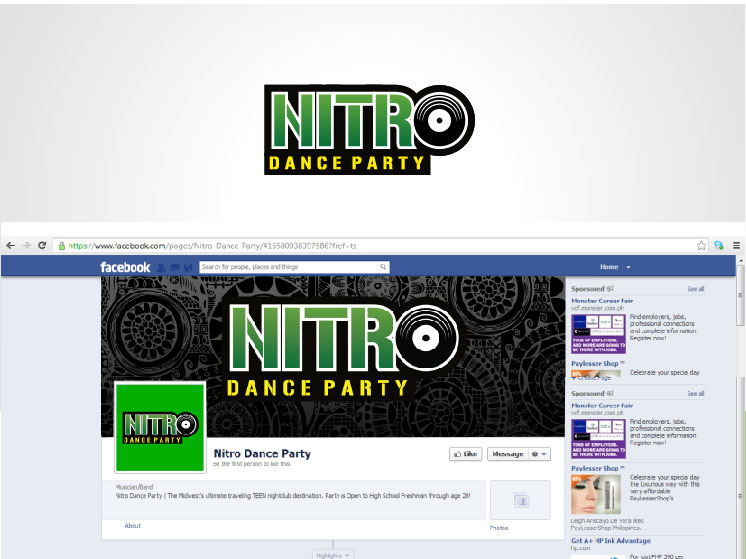Viewport: 746px width, 559px height.
Task: Click the Photos placeholder icon
Action: (521, 500)
